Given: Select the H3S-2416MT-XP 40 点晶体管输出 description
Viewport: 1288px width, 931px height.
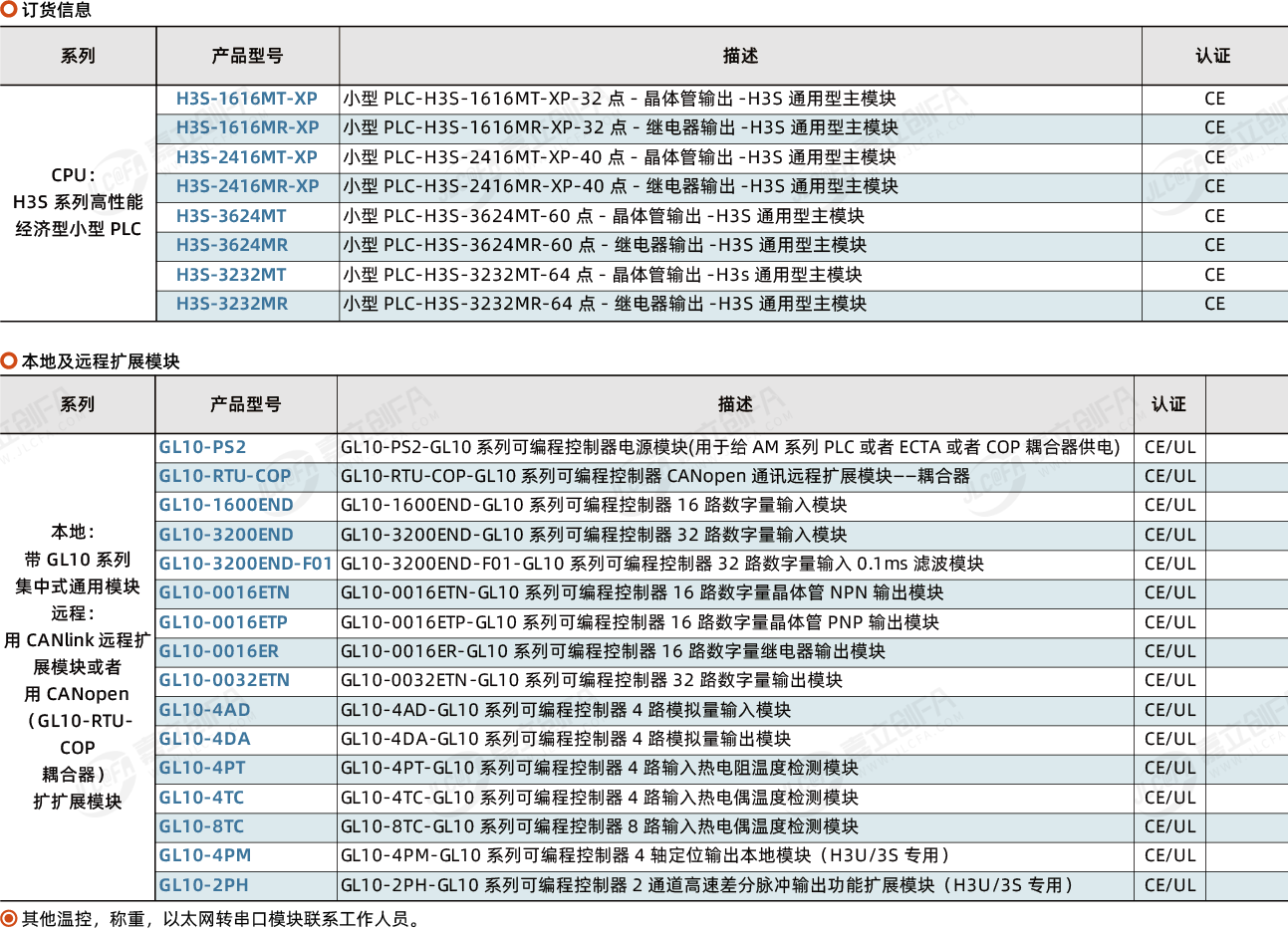Looking at the screenshot, I should point(620,157).
